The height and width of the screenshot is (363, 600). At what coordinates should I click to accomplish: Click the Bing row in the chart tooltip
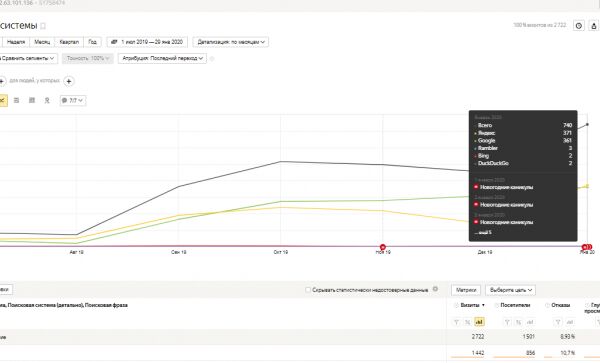click(523, 156)
